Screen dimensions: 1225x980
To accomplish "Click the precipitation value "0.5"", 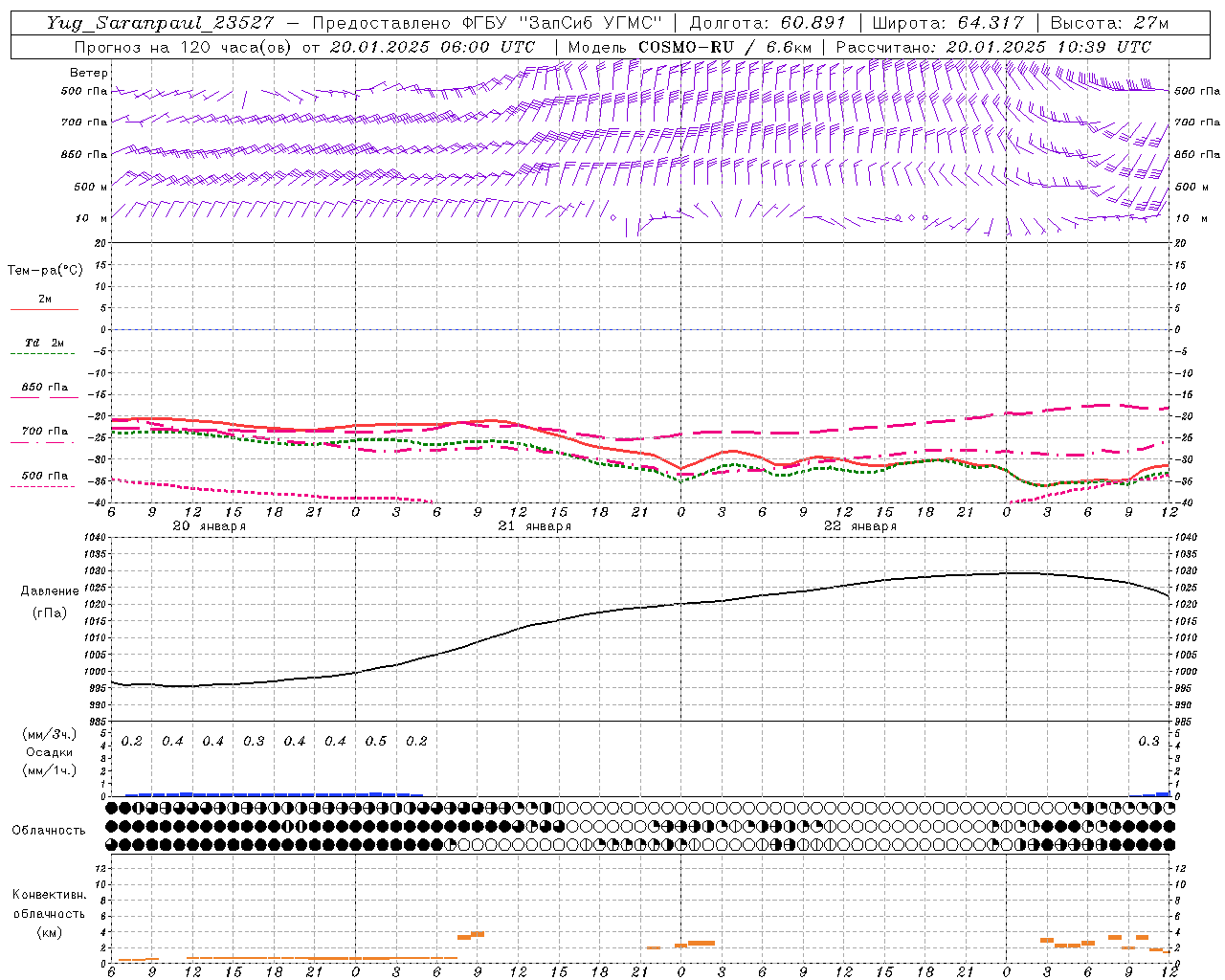I will [376, 742].
